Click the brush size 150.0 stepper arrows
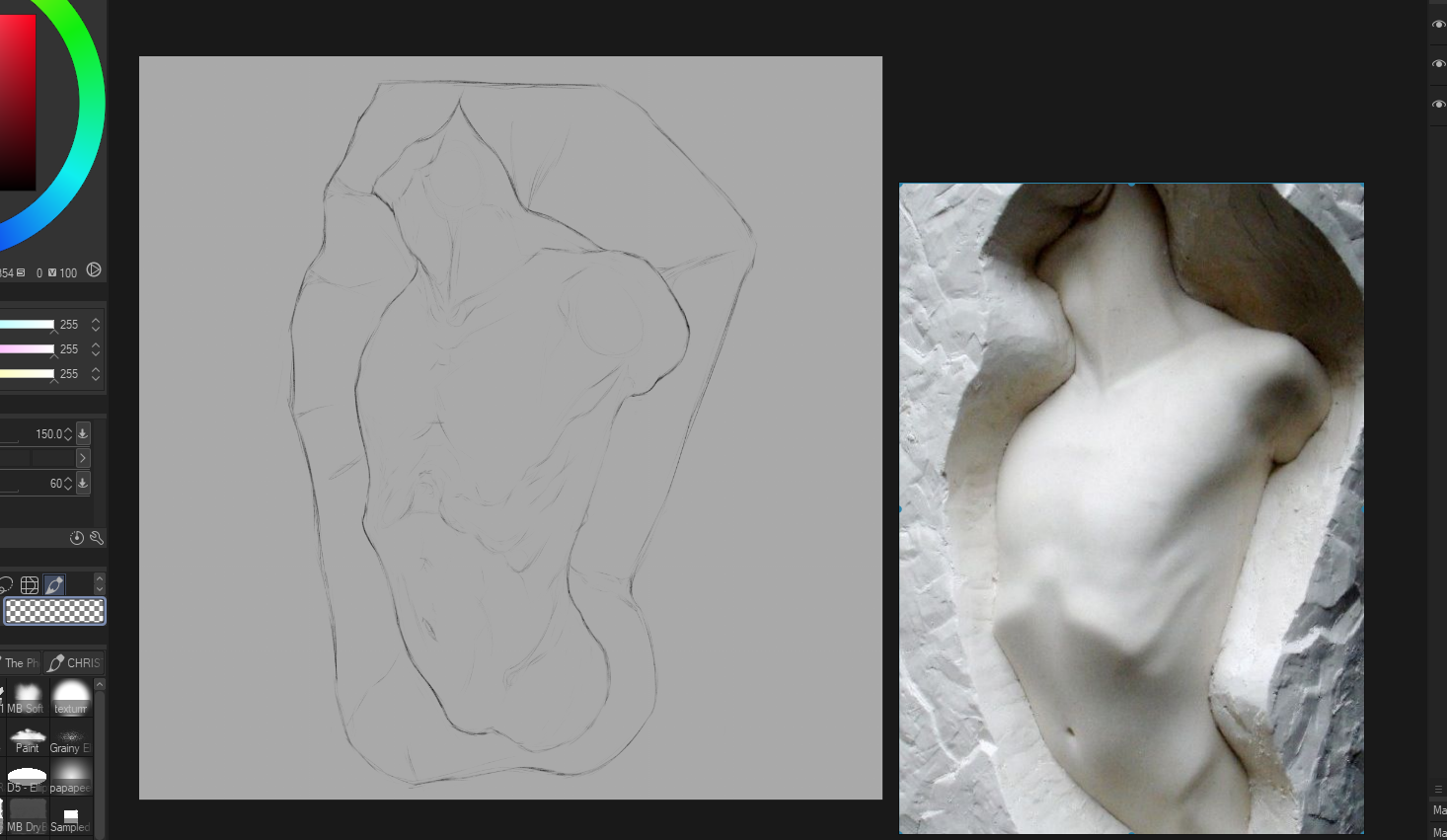The height and width of the screenshot is (840, 1447). pos(68,433)
